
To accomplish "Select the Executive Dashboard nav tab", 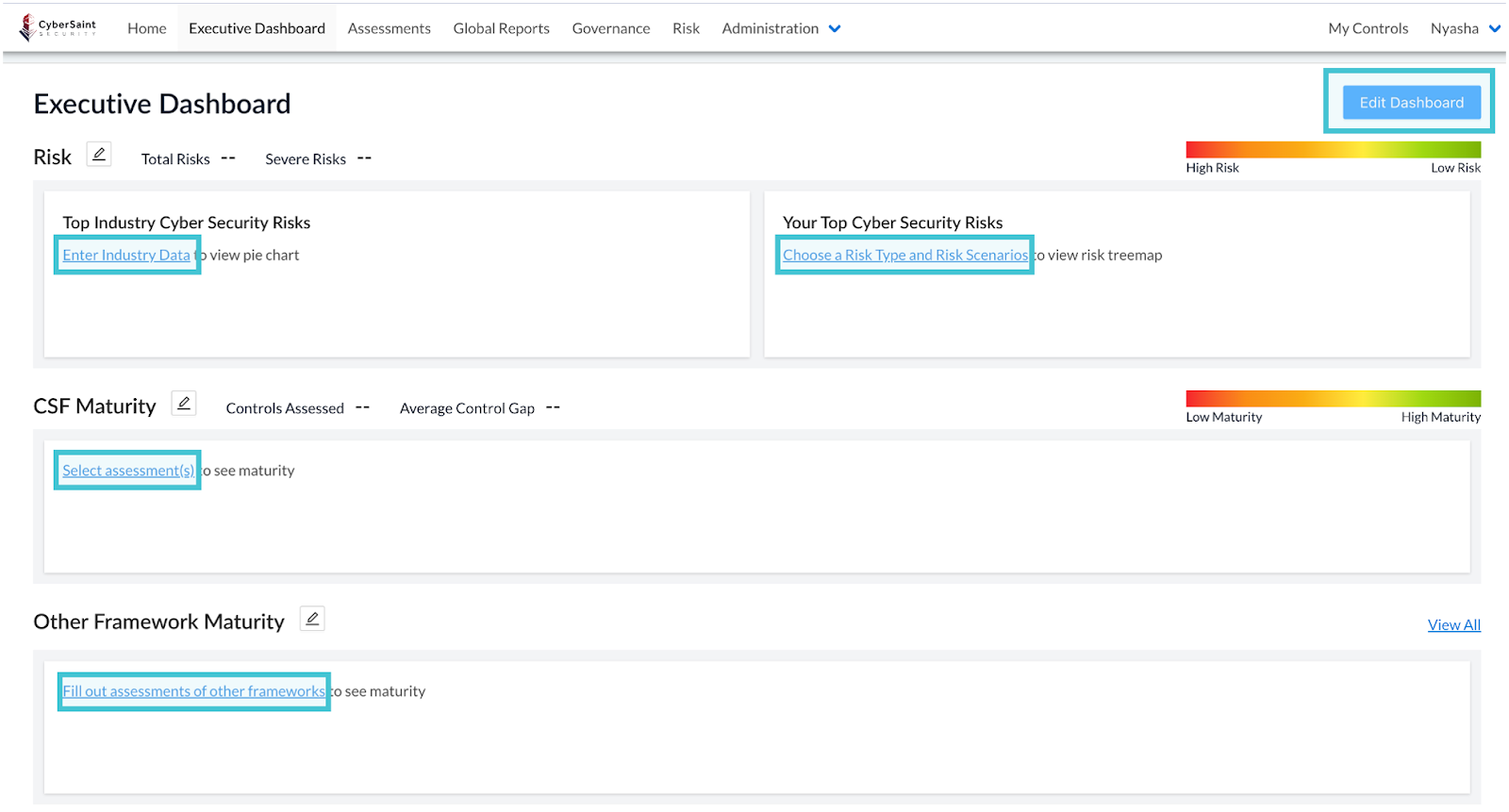I will [x=257, y=28].
